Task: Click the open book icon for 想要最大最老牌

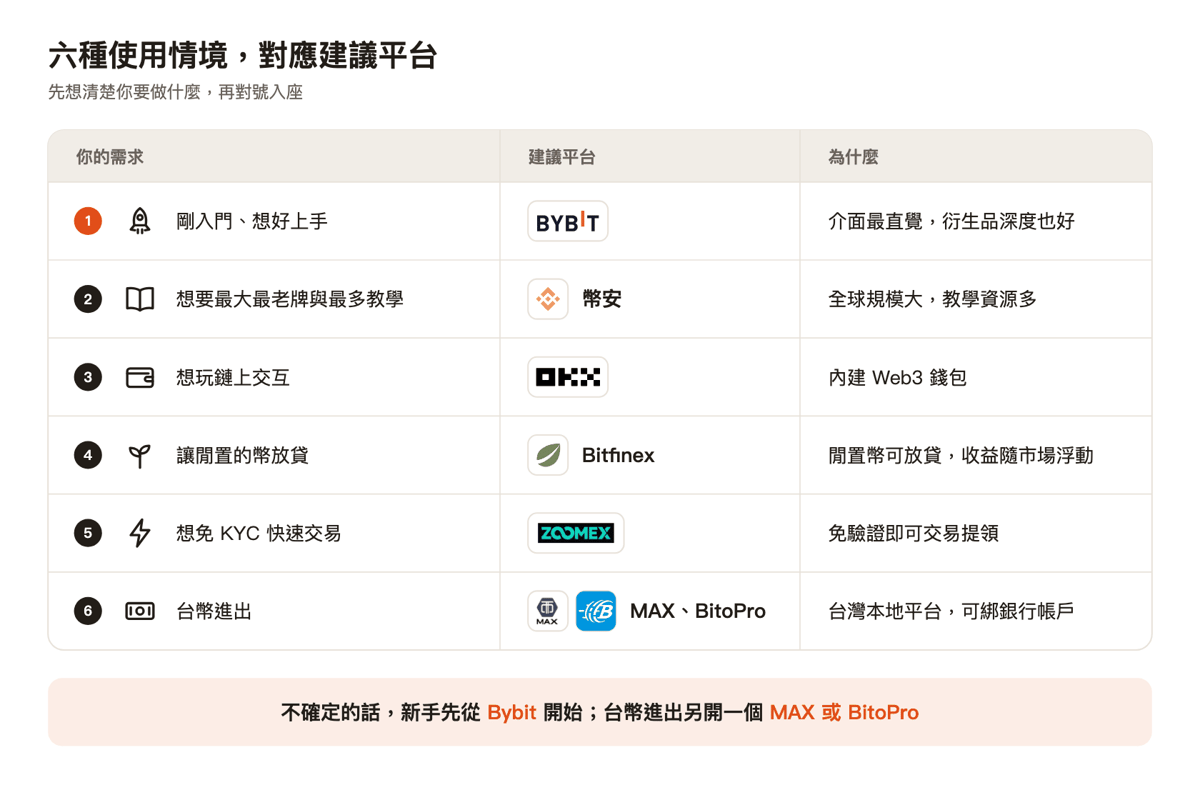Action: (140, 299)
